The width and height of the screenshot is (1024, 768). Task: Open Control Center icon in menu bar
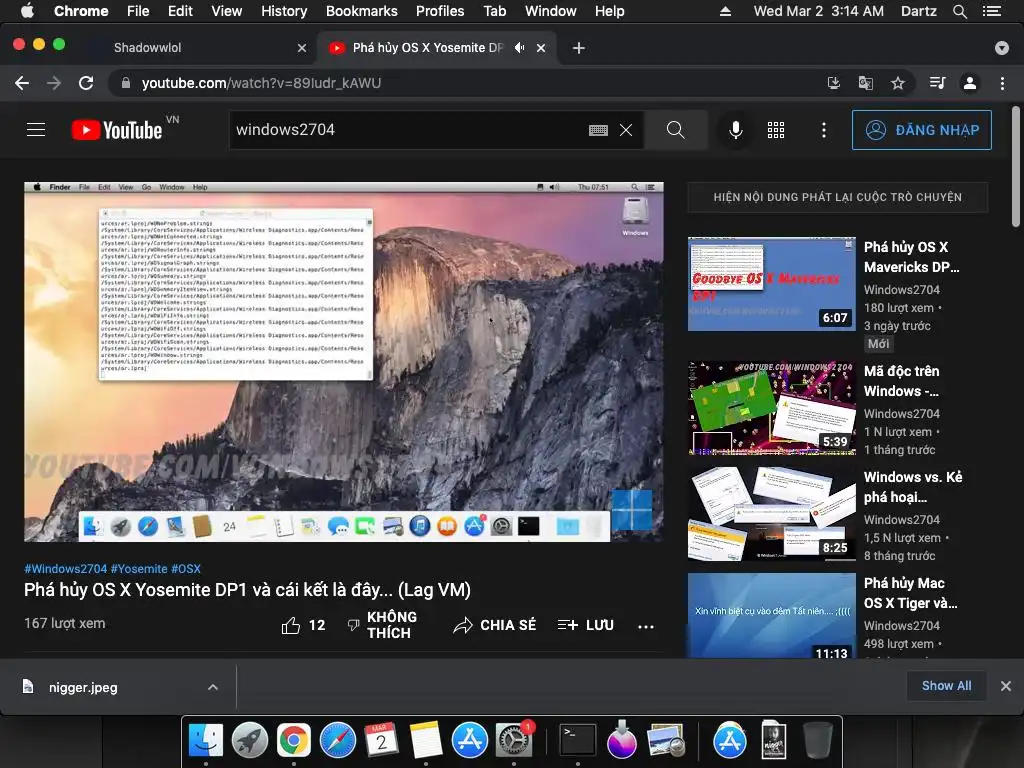991,11
